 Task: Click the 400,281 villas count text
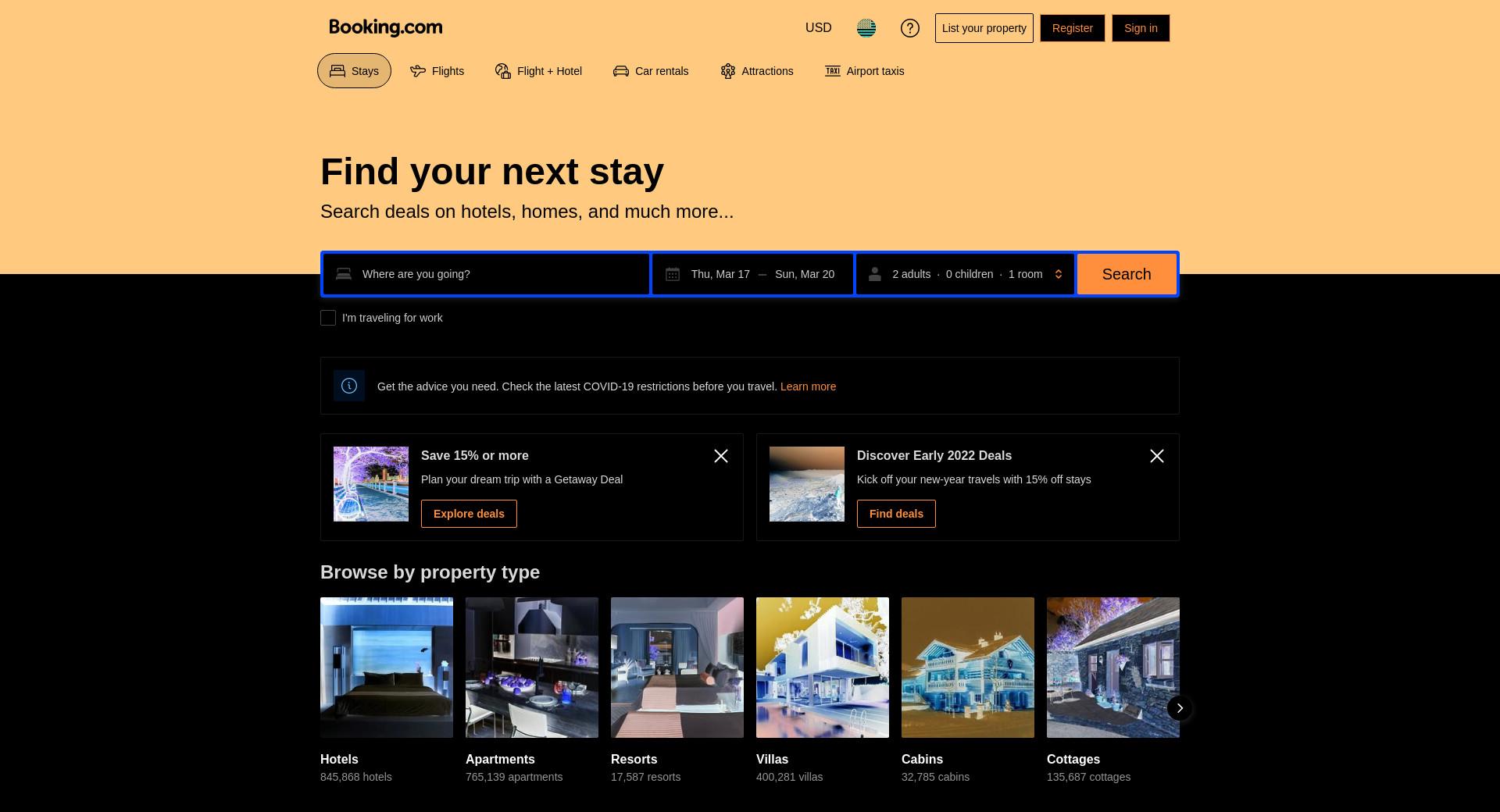pos(789,777)
